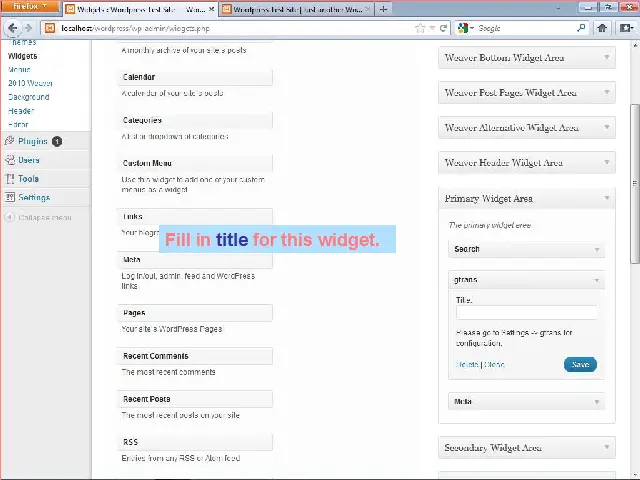The width and height of the screenshot is (640, 480).
Task: Expand the Meta widget in Primary area
Action: (x=597, y=402)
